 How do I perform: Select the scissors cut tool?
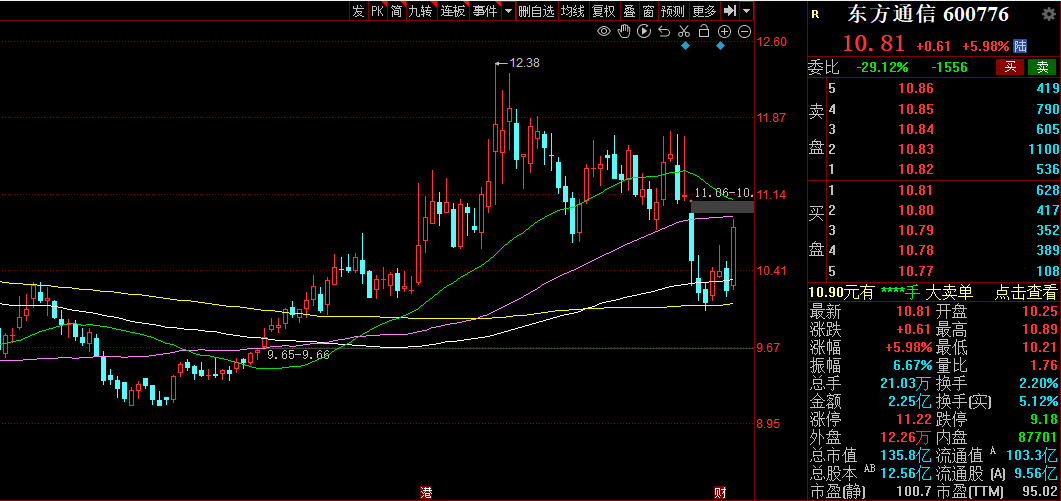tap(684, 30)
